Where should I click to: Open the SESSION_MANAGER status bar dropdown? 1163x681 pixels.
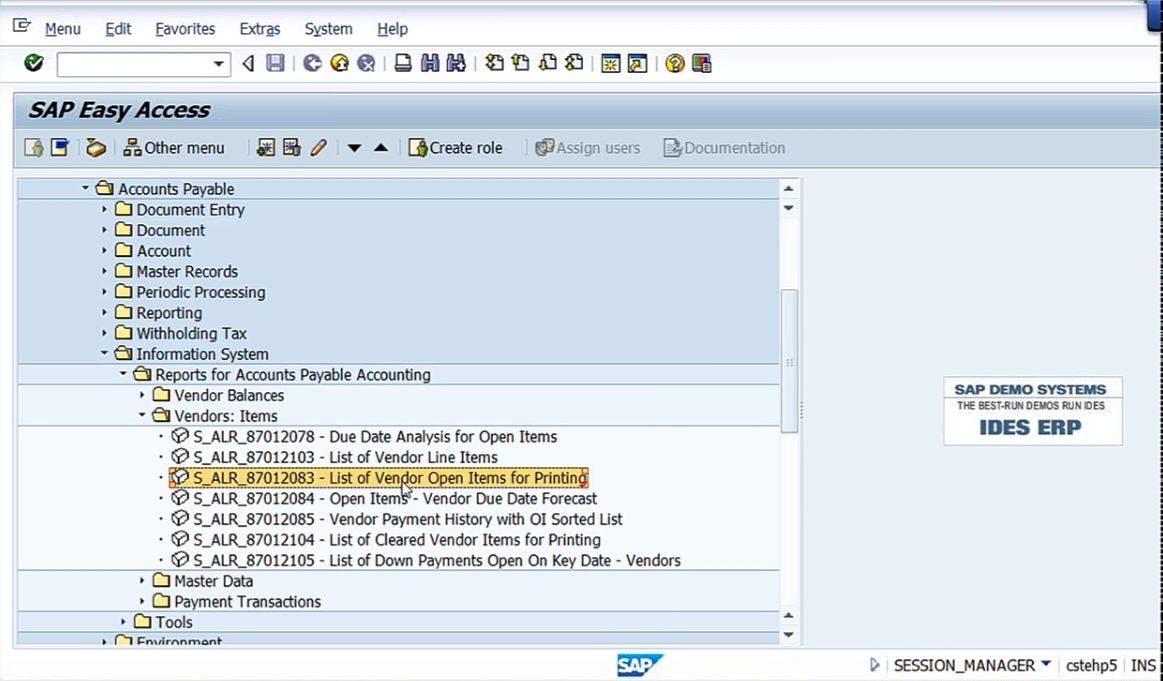[1046, 664]
